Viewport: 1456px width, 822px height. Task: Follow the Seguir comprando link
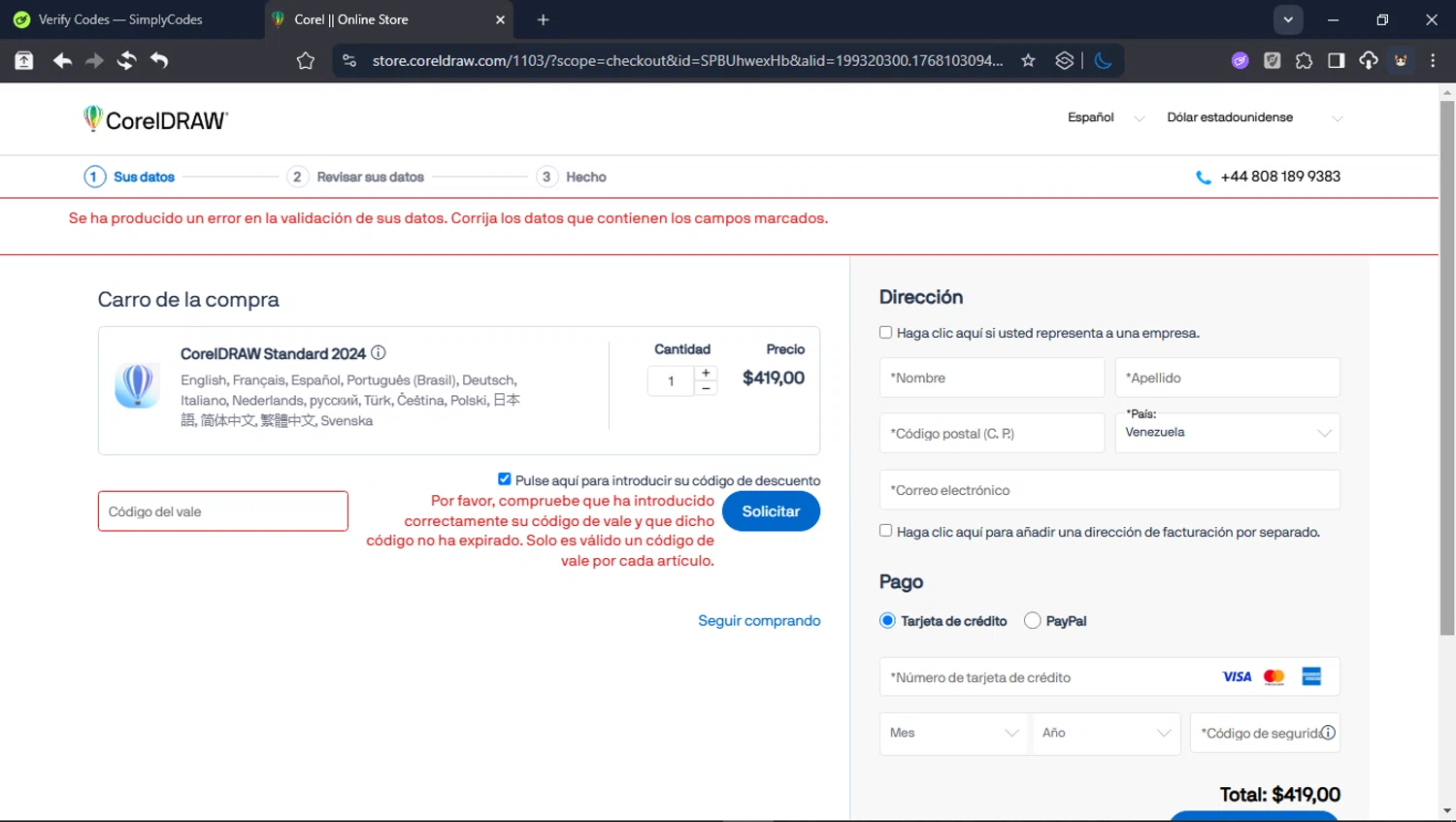coord(759,621)
